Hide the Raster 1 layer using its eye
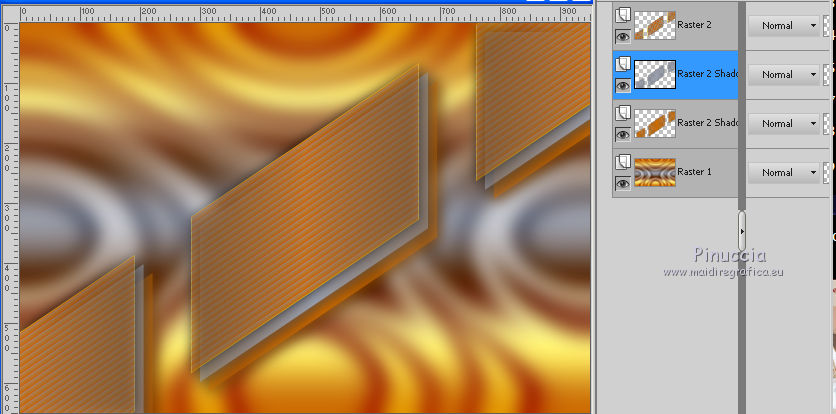836x414 pixels. 623,184
